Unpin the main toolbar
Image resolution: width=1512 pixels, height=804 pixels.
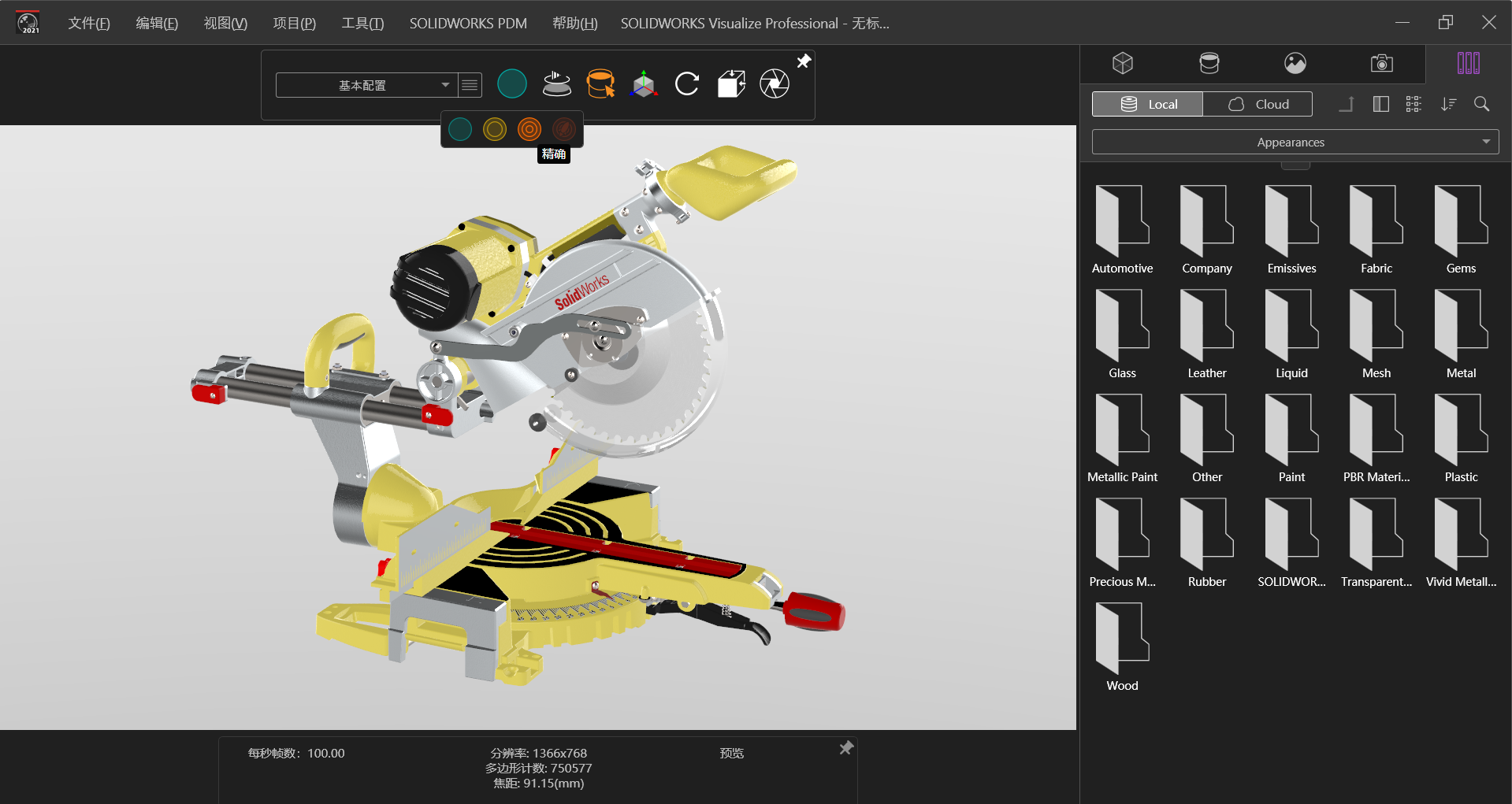[x=804, y=61]
